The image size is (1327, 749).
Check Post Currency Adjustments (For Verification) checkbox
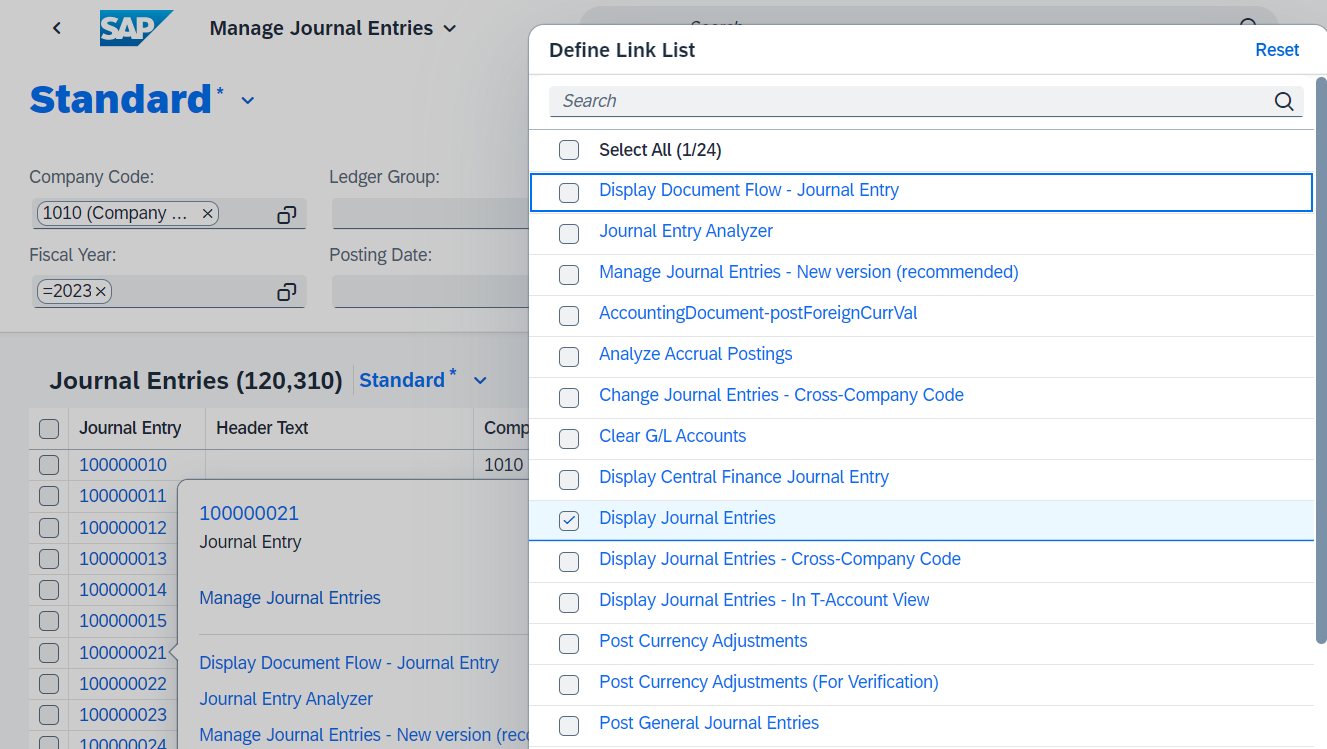coord(569,684)
